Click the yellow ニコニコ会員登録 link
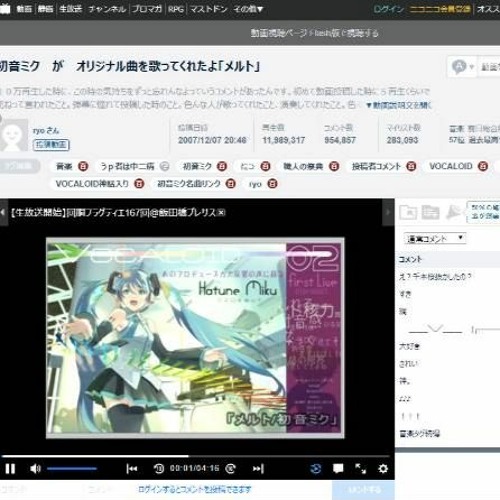Viewport: 500px width, 500px height. point(440,9)
